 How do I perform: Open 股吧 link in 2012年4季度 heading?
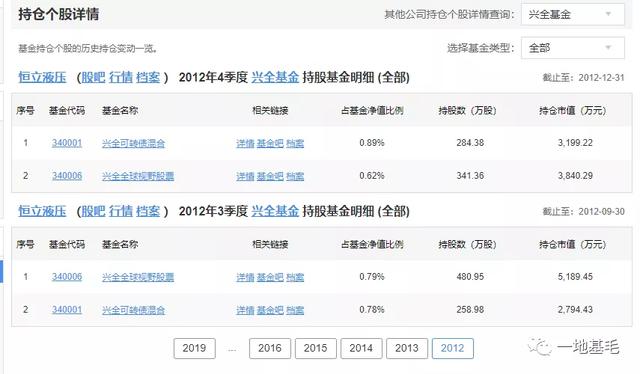(x=93, y=77)
